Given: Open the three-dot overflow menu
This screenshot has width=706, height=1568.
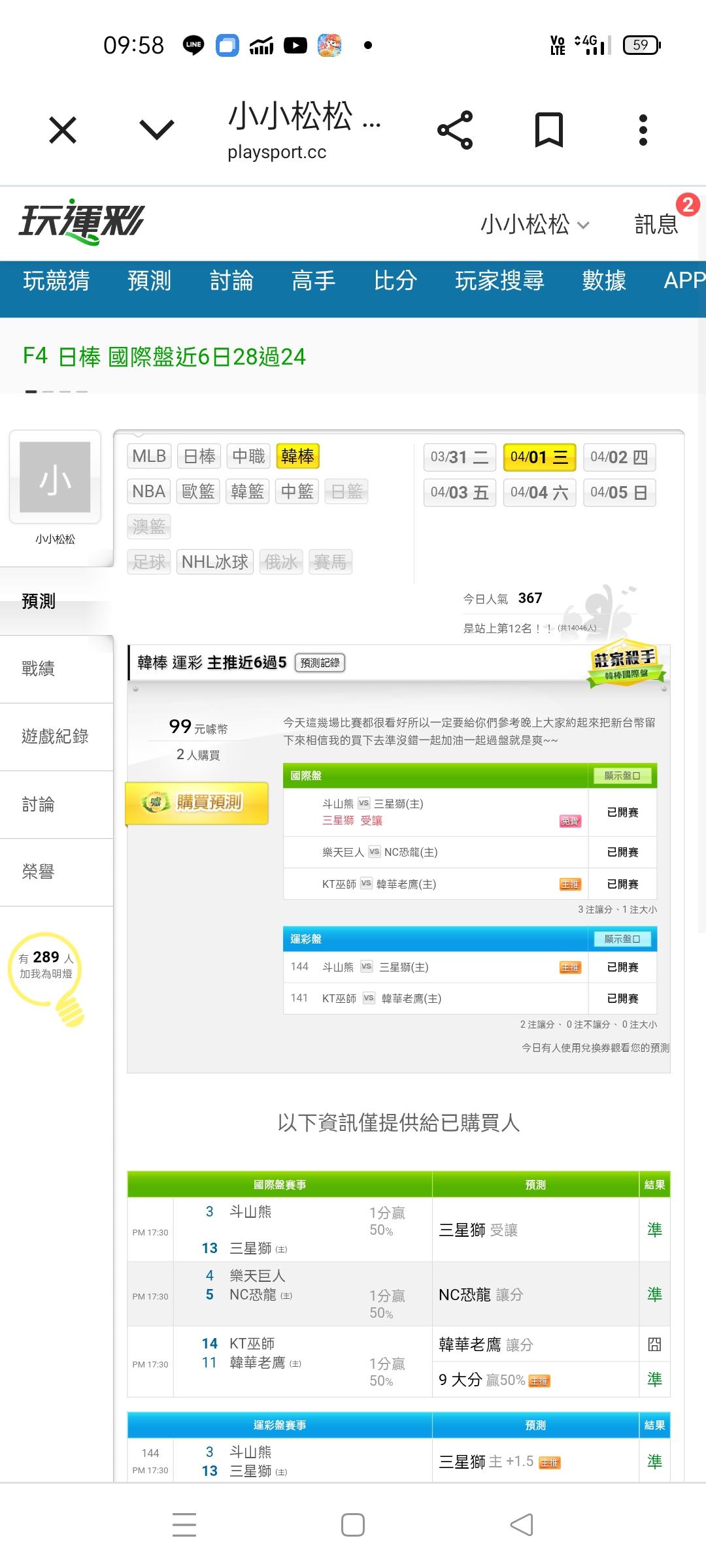Looking at the screenshot, I should [x=643, y=130].
